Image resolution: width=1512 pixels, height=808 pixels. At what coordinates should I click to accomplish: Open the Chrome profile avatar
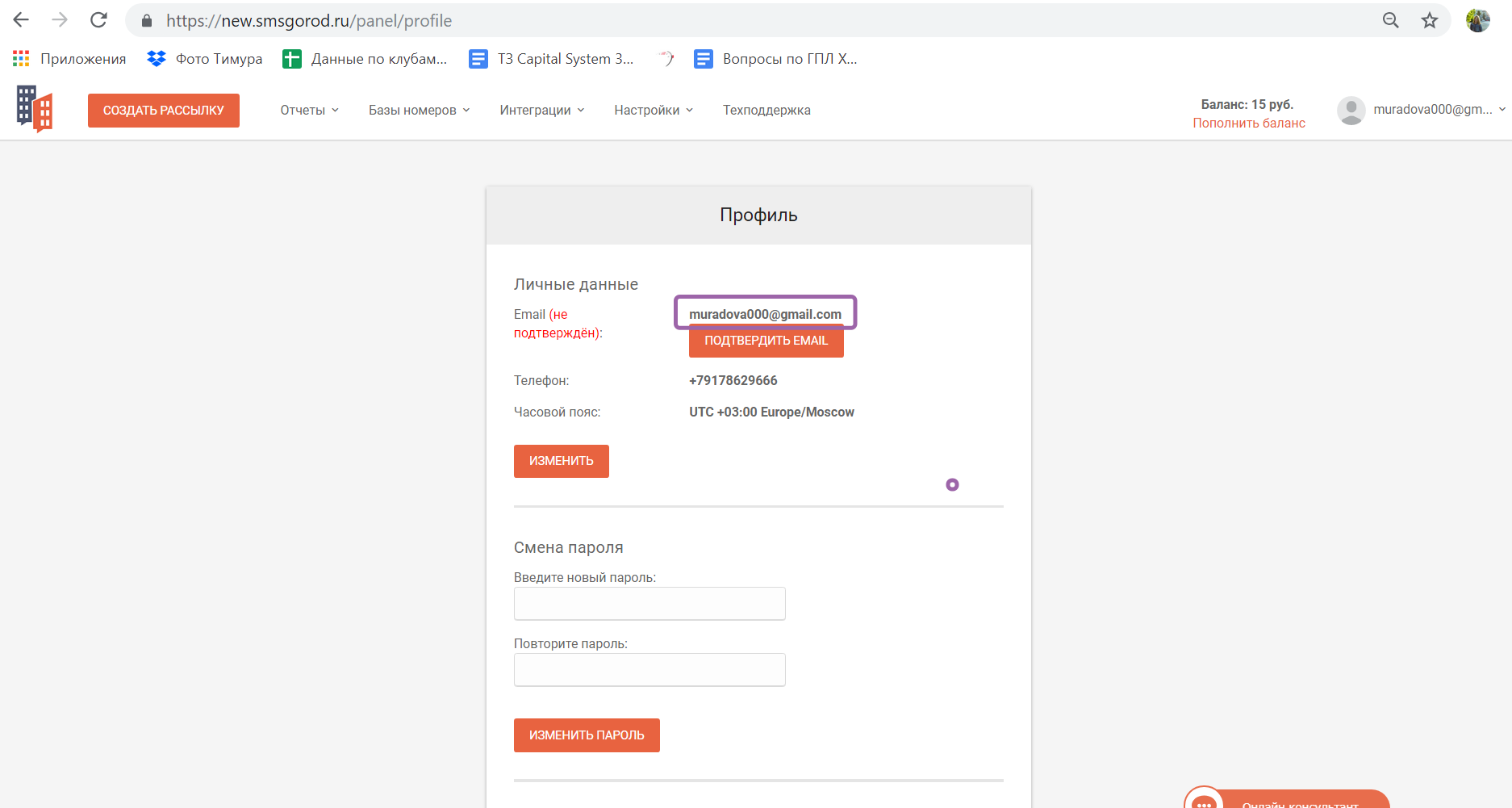(1478, 20)
